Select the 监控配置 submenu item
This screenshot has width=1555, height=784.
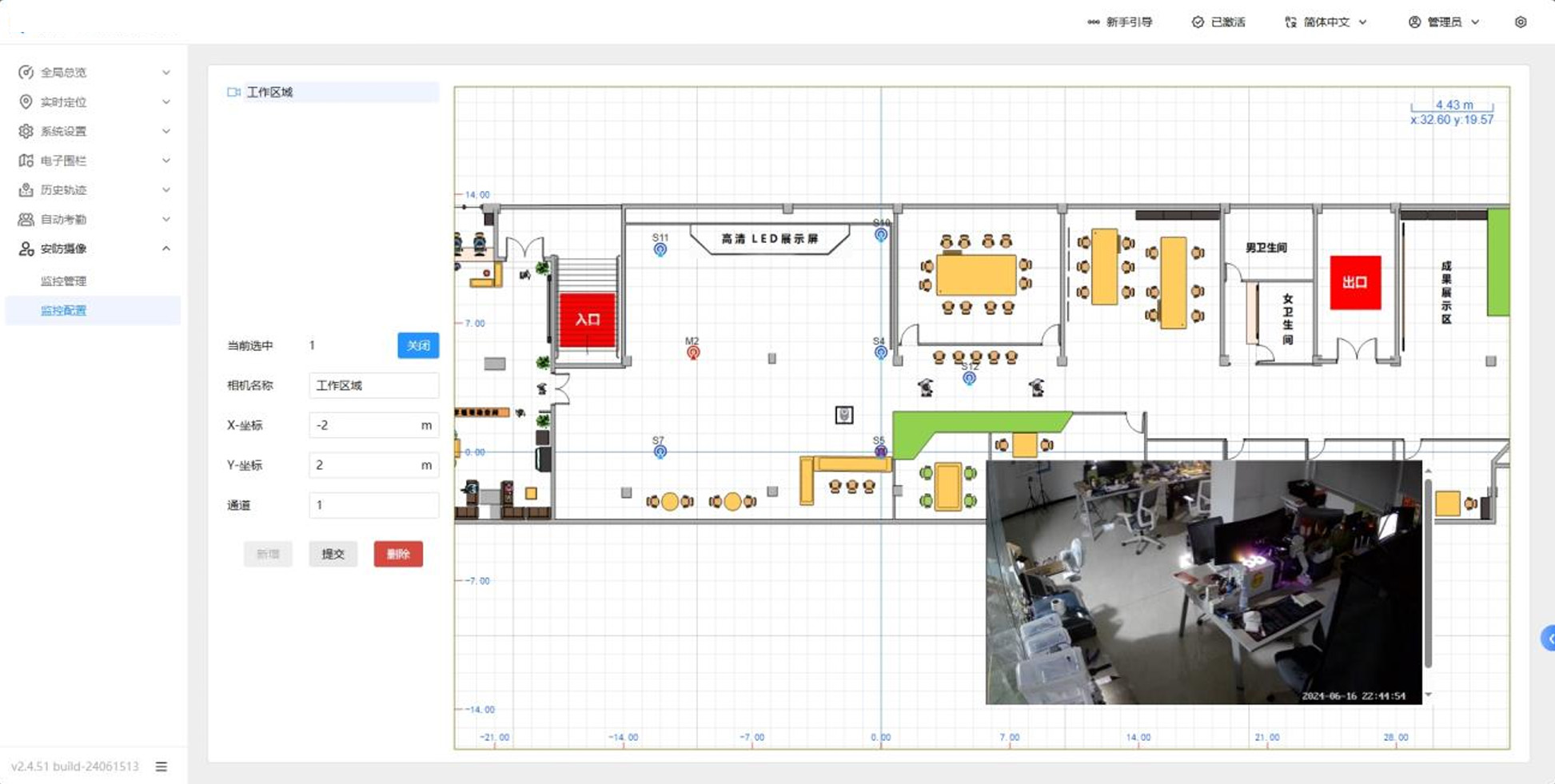tap(64, 311)
